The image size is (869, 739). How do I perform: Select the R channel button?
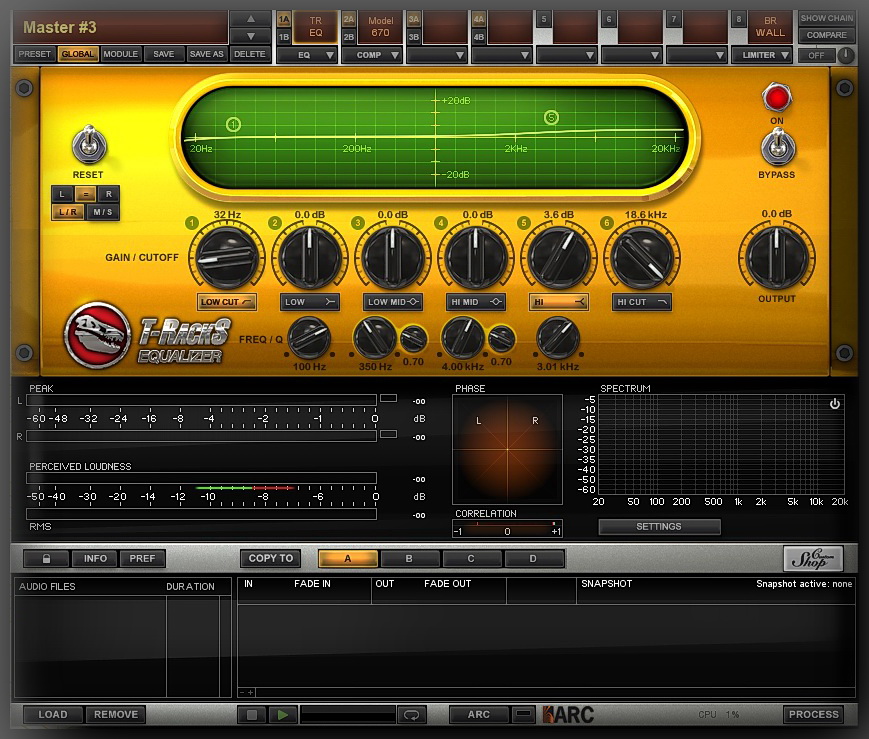[109, 194]
